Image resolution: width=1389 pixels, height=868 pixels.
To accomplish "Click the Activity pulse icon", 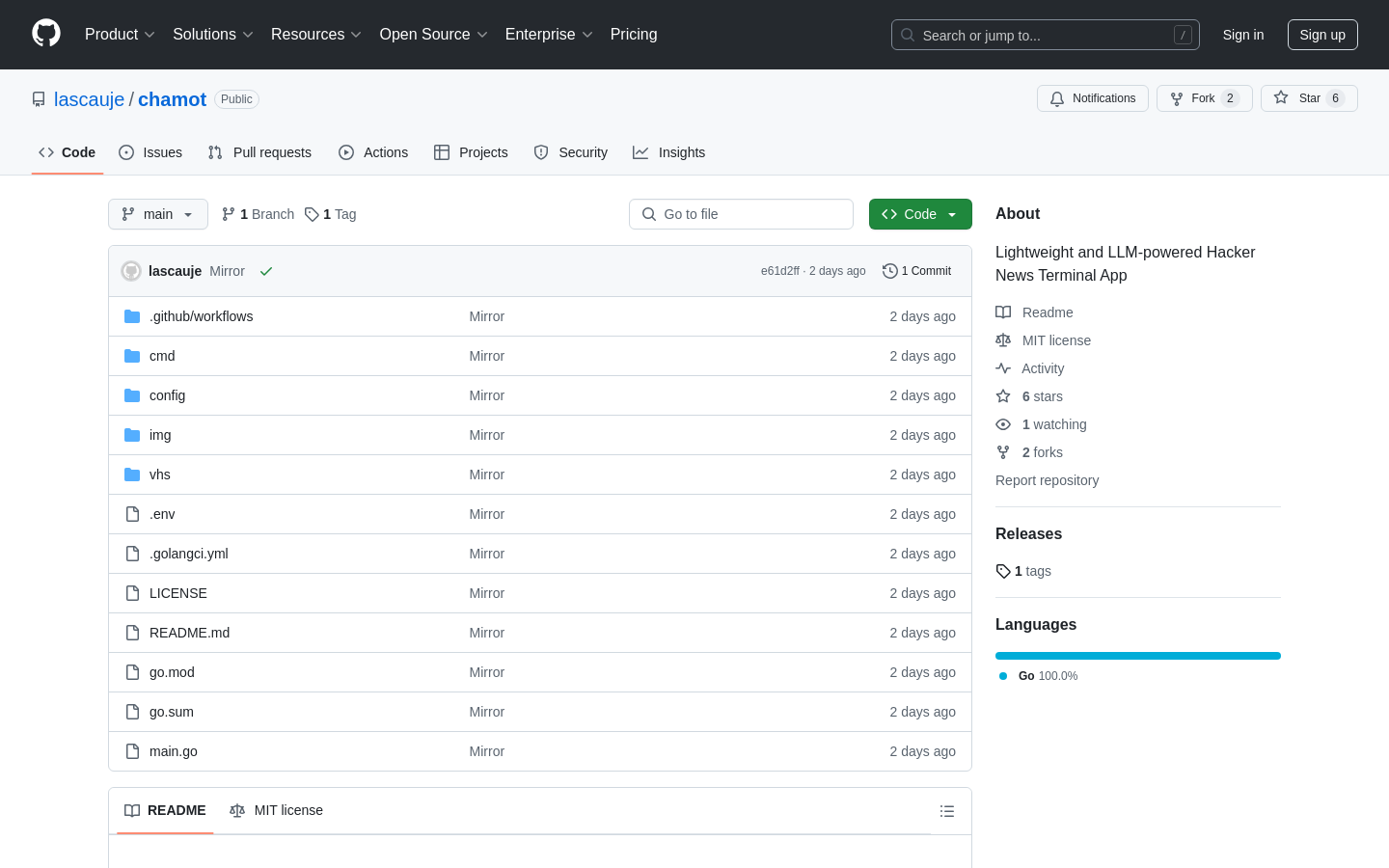I will pos(1003,368).
